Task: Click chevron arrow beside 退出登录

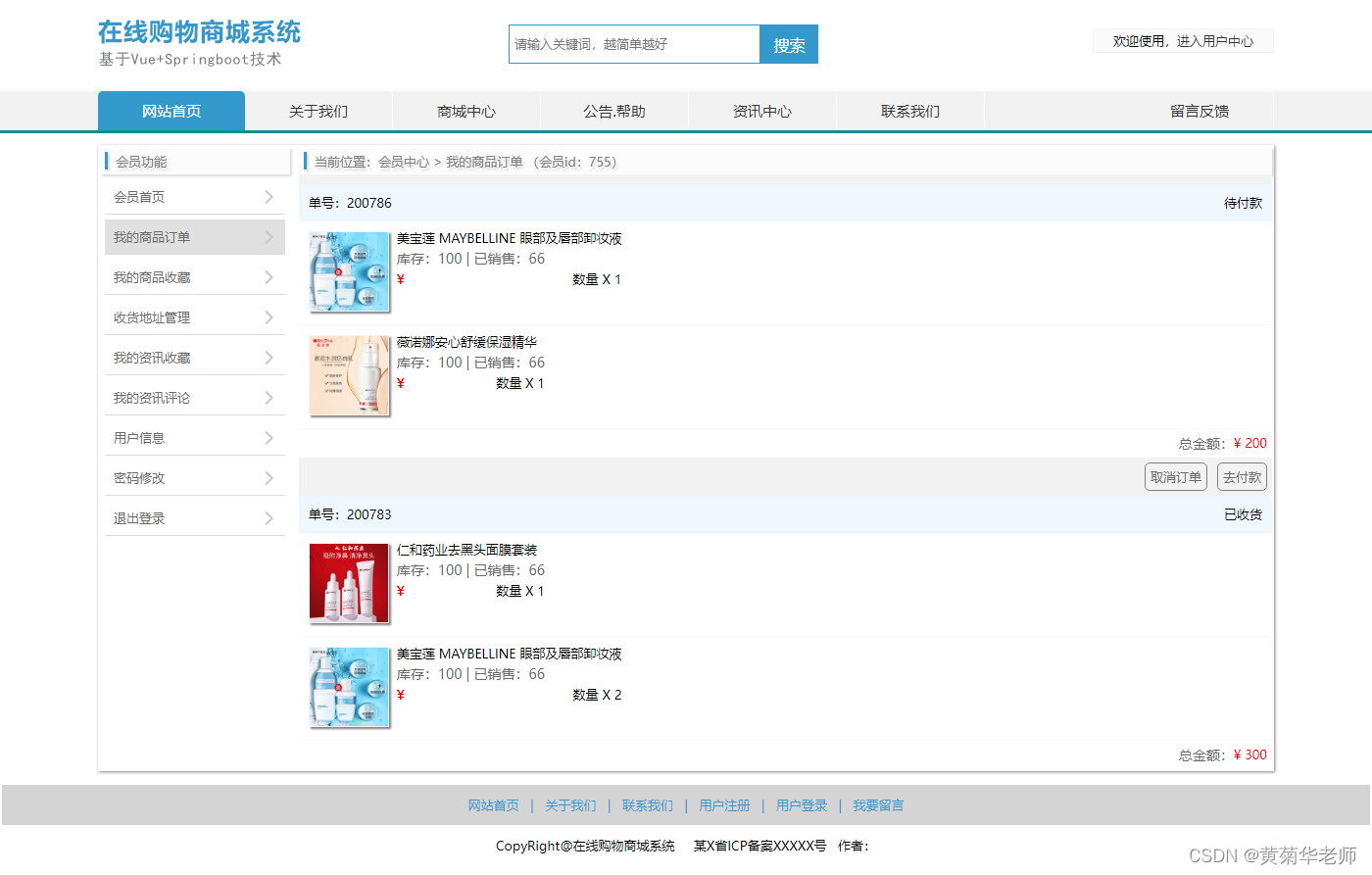Action: [x=269, y=518]
